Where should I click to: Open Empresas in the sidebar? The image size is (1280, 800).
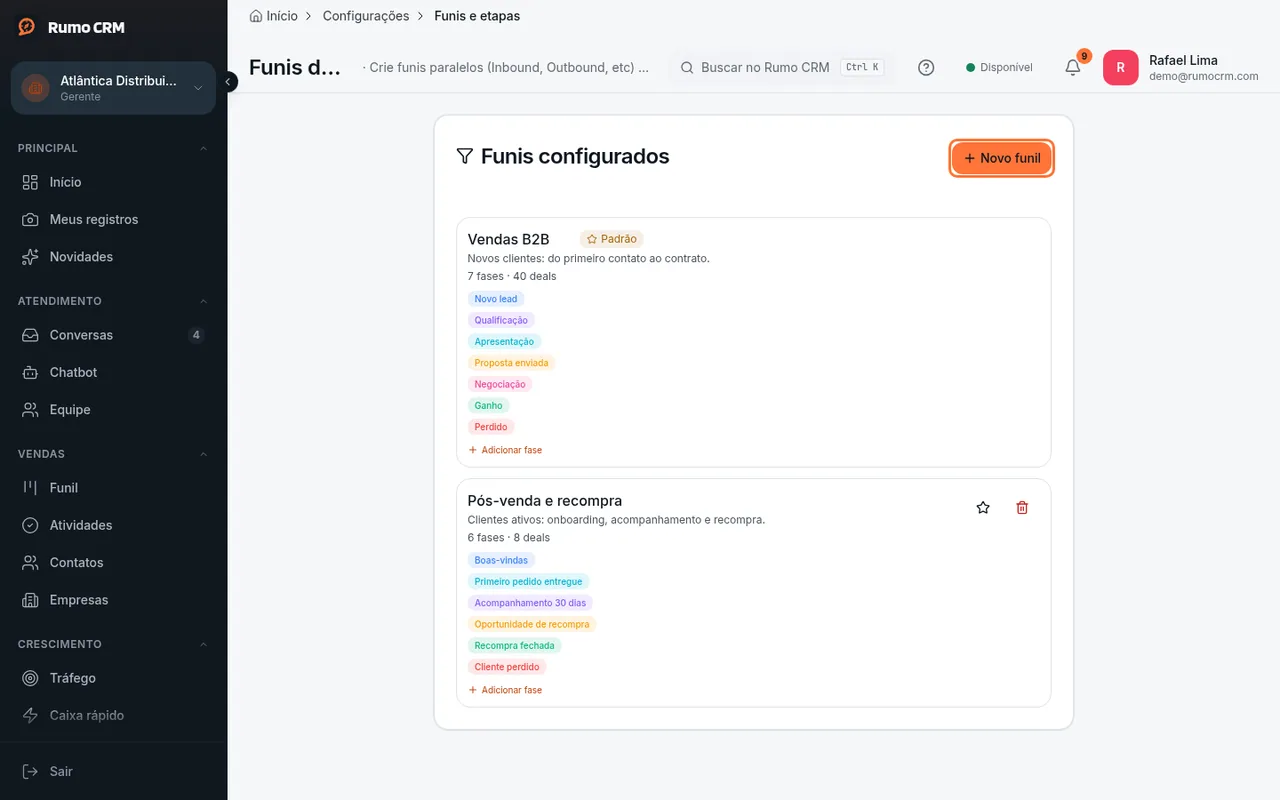click(x=114, y=600)
